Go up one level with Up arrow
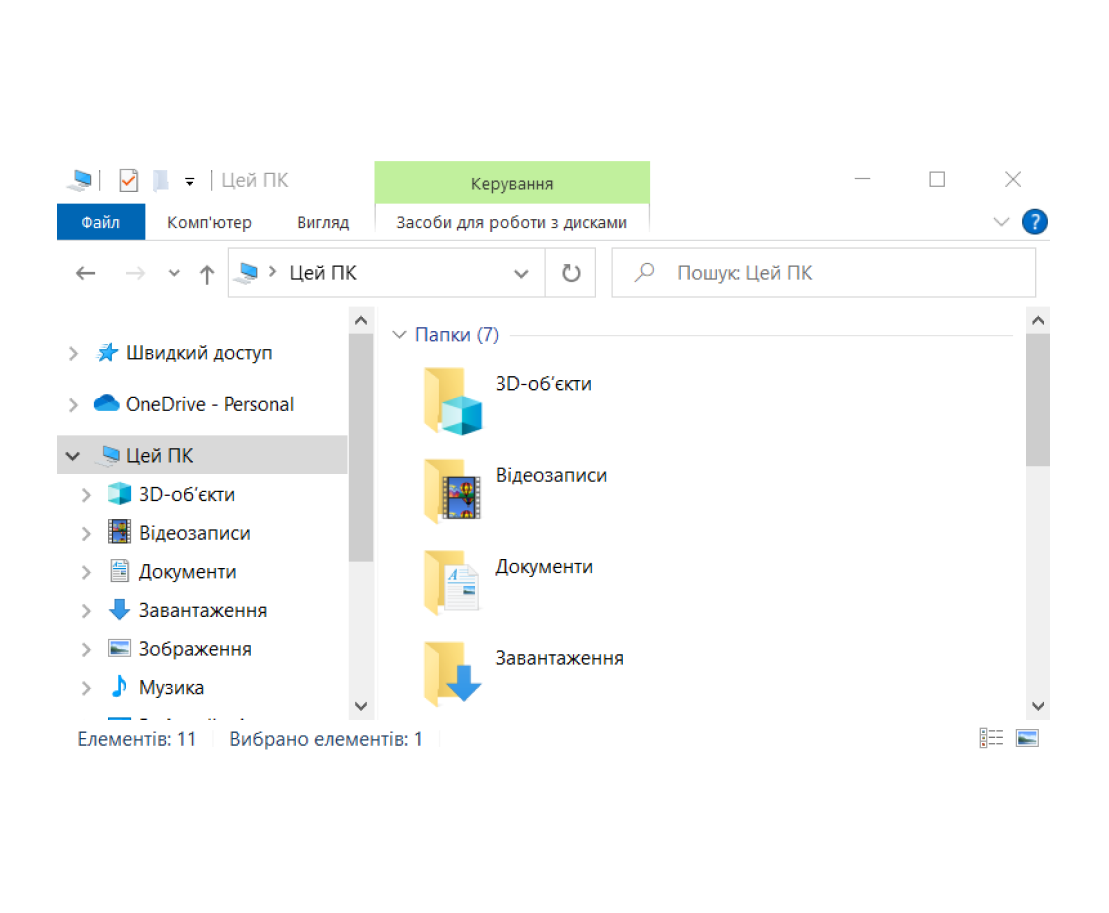This screenshot has width=1109, height=913. coord(207,274)
